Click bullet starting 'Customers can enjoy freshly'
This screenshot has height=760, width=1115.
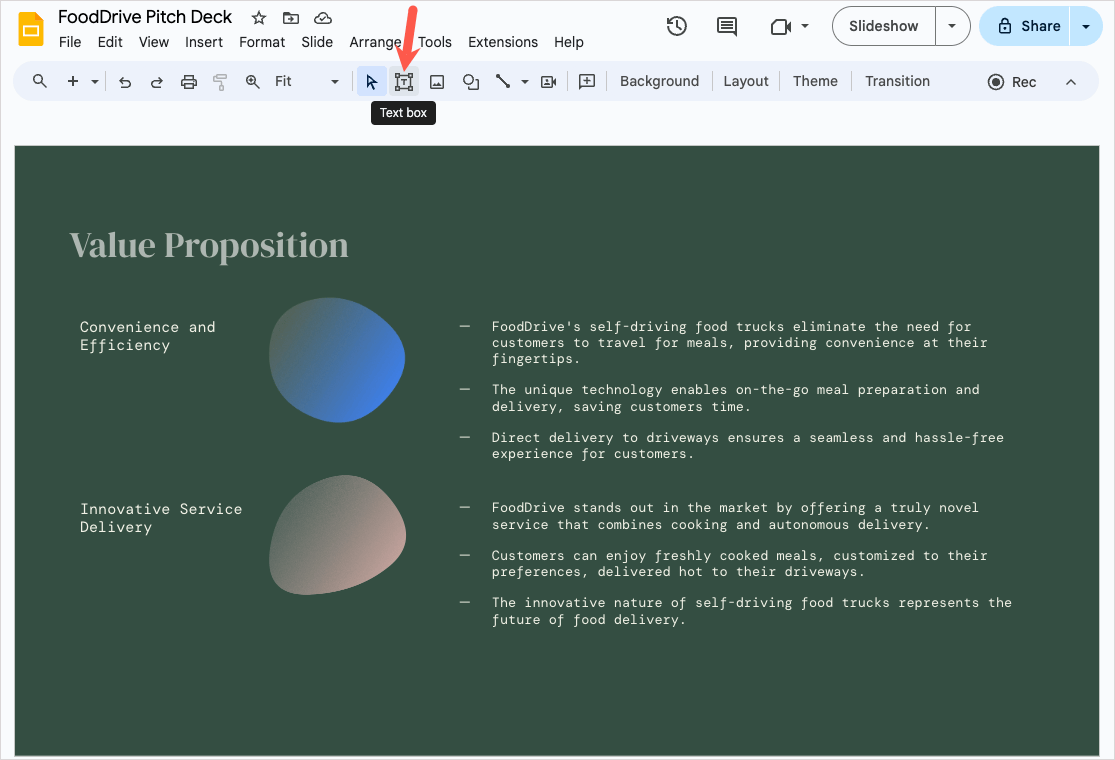pyautogui.click(x=740, y=564)
